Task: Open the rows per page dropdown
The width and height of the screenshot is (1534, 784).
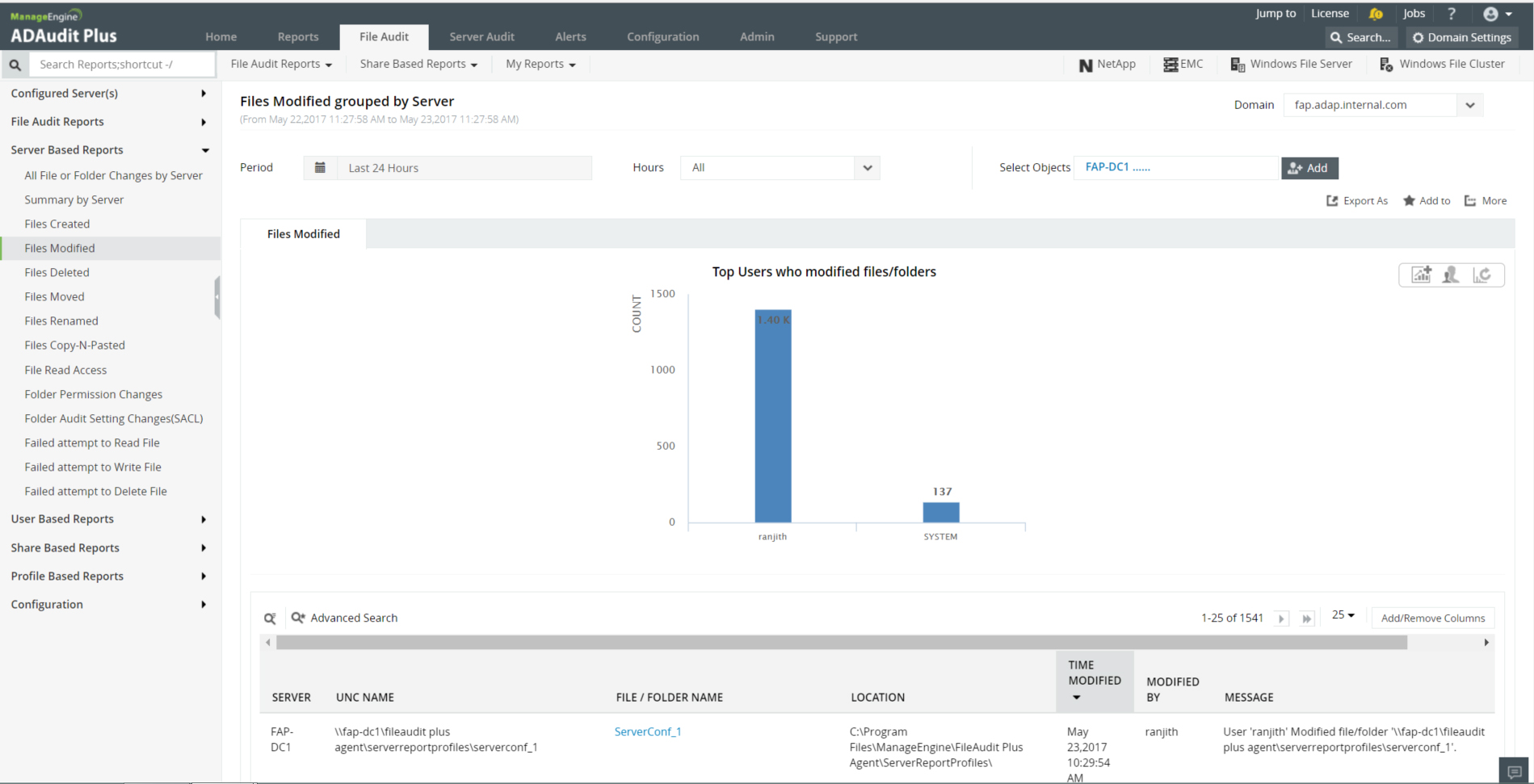Action: [1343, 615]
